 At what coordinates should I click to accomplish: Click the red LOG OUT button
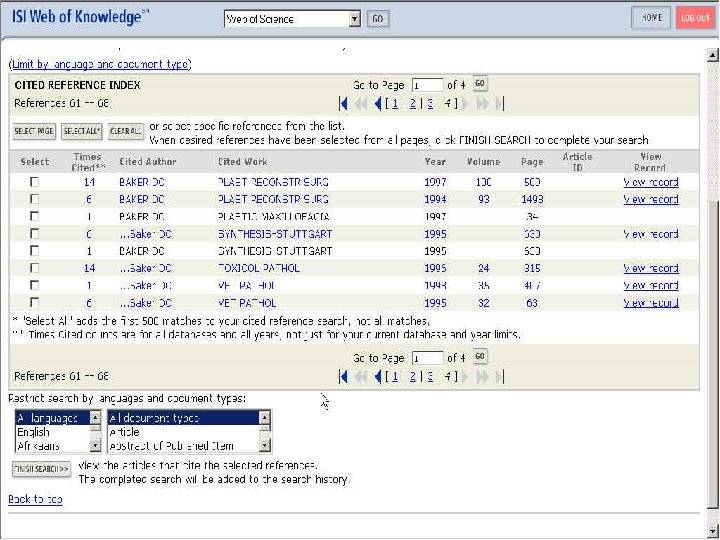[x=695, y=18]
